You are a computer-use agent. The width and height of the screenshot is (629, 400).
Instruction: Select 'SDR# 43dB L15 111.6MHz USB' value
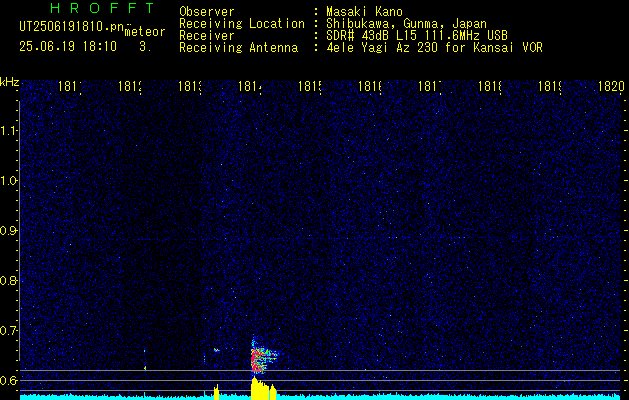tap(417, 36)
